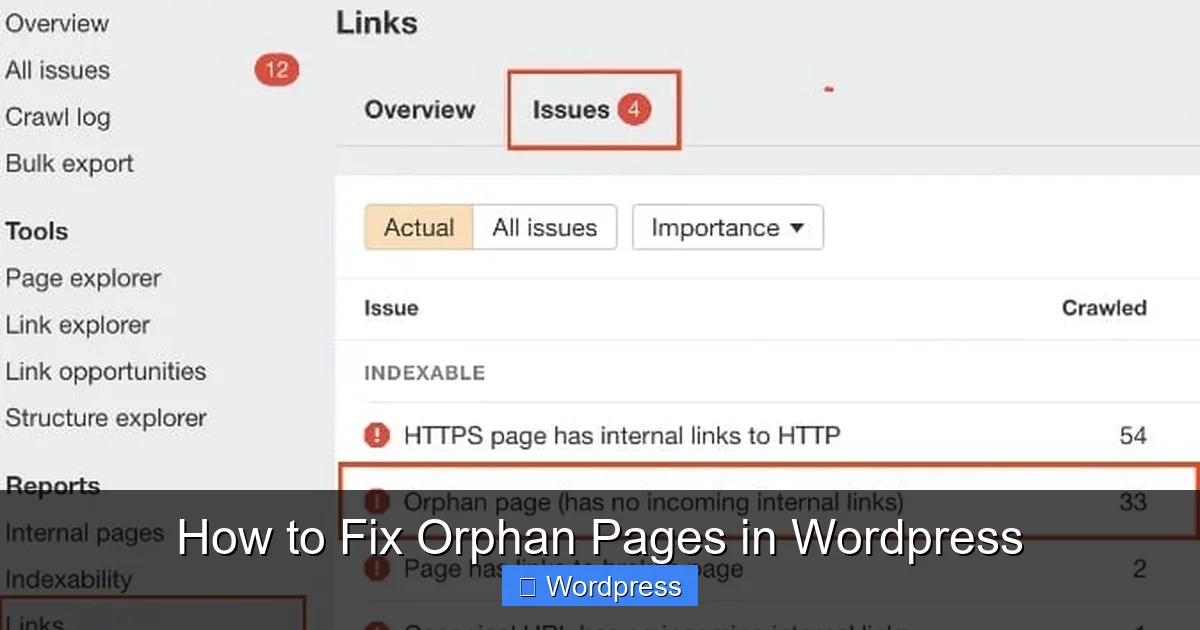Open the Importance dropdown
The image size is (1200, 630).
(727, 227)
